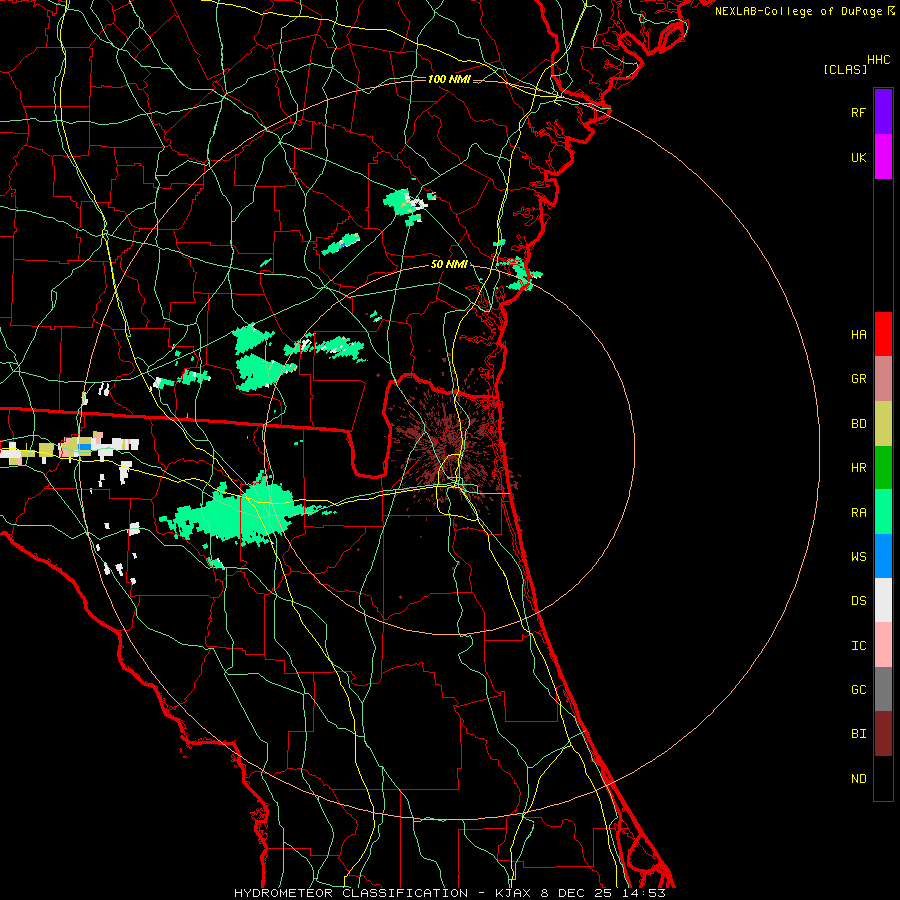The width and height of the screenshot is (900, 900).
Task: Click the '14:53' timestamp
Action: click(646, 893)
